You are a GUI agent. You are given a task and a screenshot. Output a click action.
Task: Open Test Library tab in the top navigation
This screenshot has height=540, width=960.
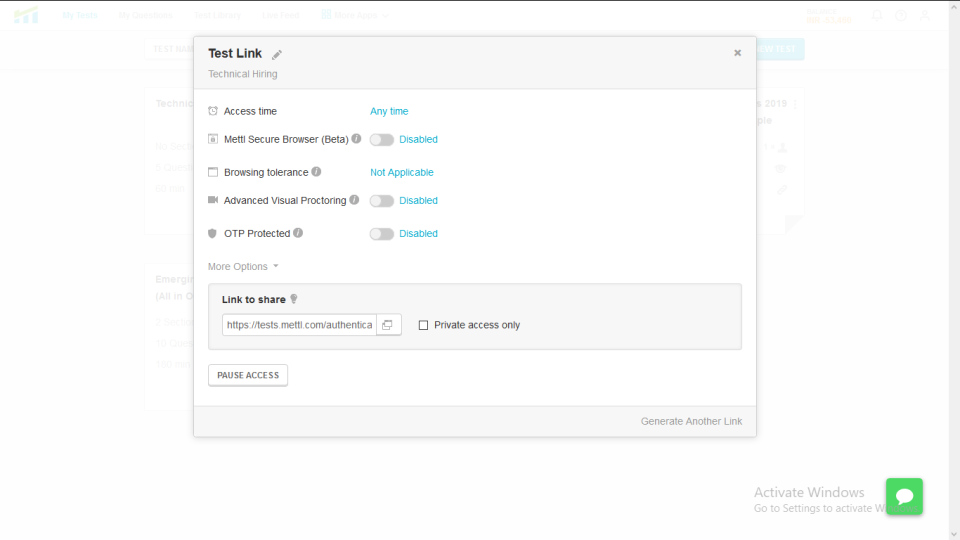click(x=217, y=15)
